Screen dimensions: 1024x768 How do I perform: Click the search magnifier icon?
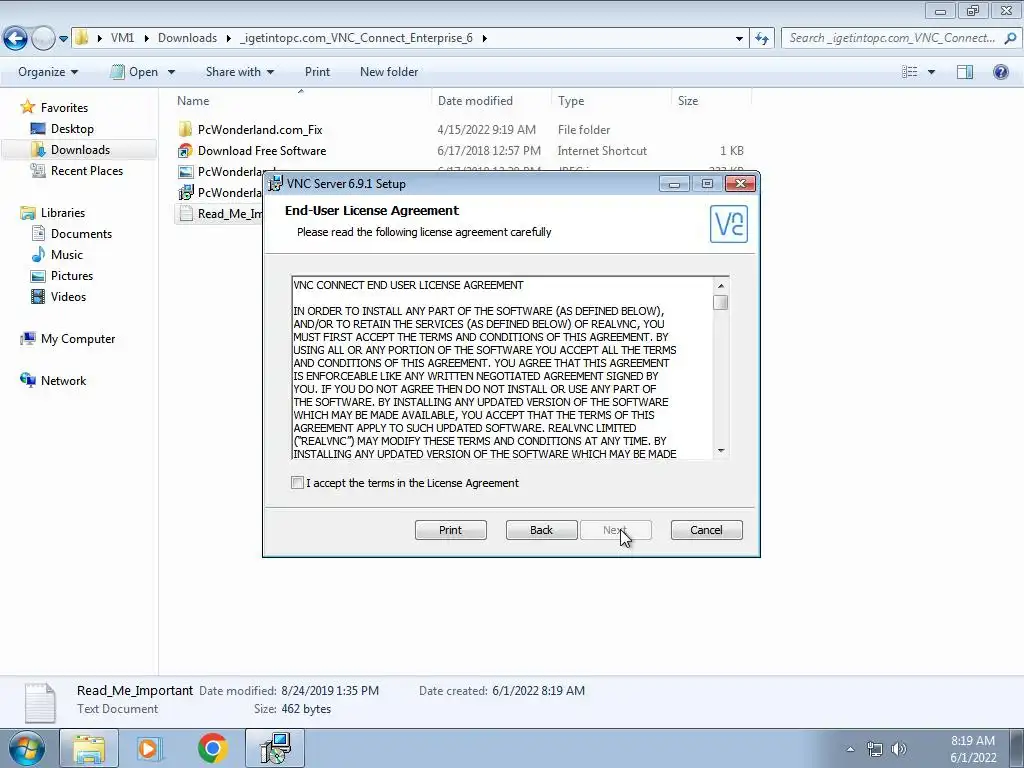[x=1010, y=38]
